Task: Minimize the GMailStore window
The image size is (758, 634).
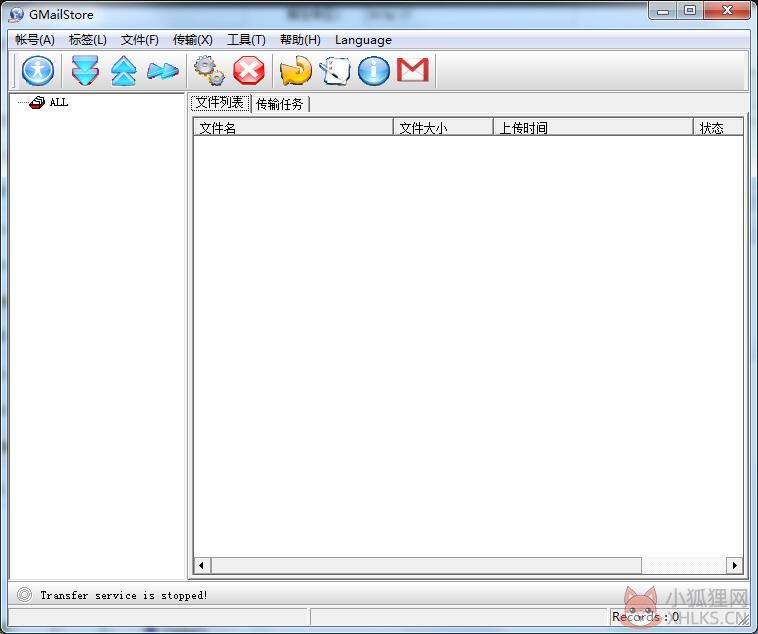Action: point(663,11)
